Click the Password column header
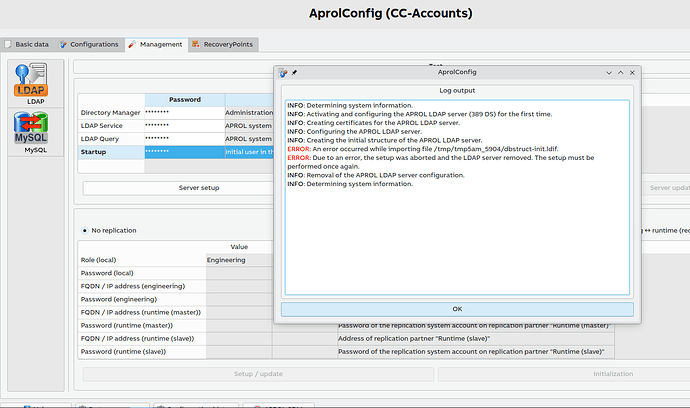The height and width of the screenshot is (408, 690). (185, 100)
